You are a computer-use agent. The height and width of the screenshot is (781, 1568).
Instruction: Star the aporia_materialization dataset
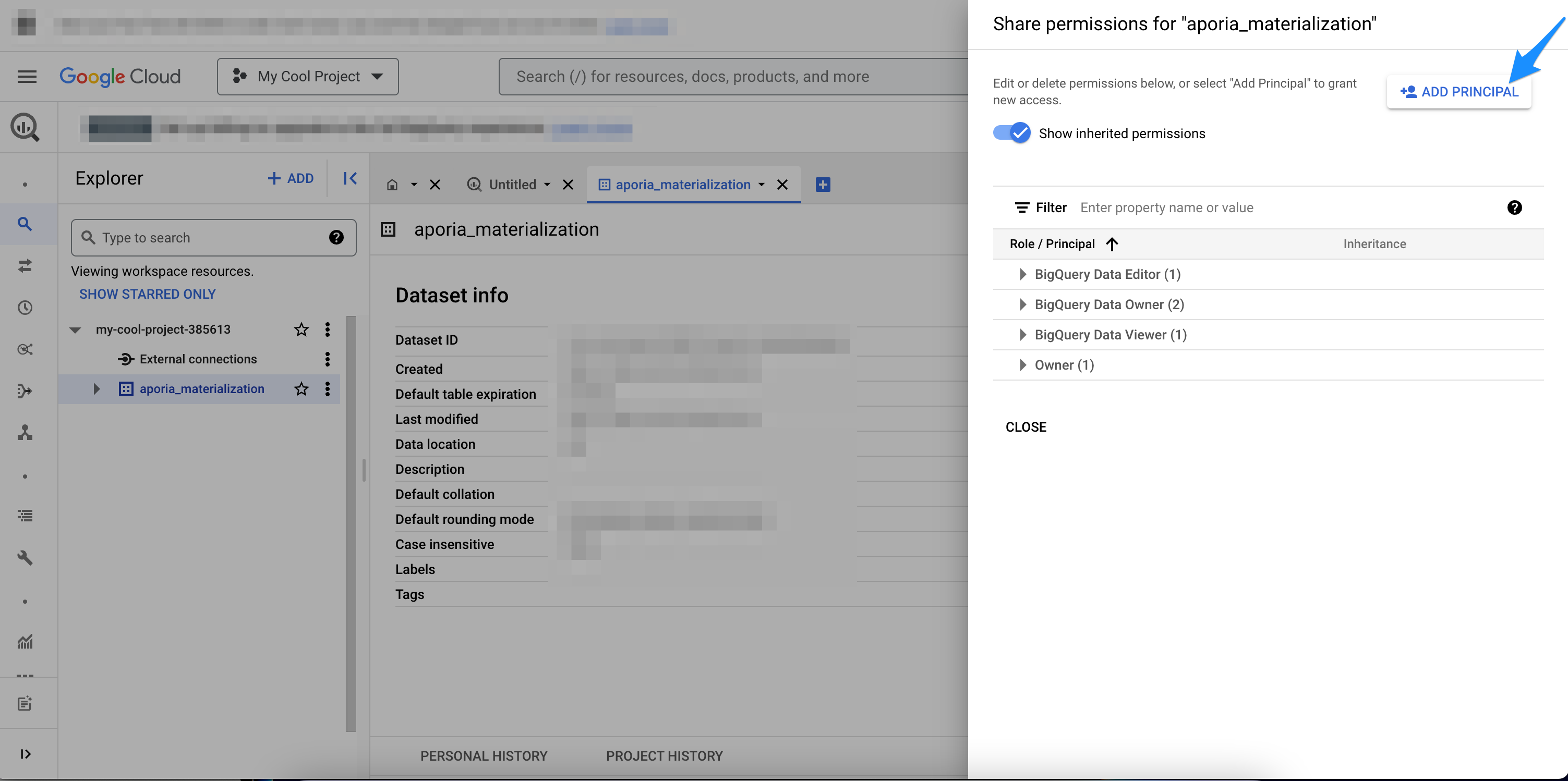pos(301,389)
